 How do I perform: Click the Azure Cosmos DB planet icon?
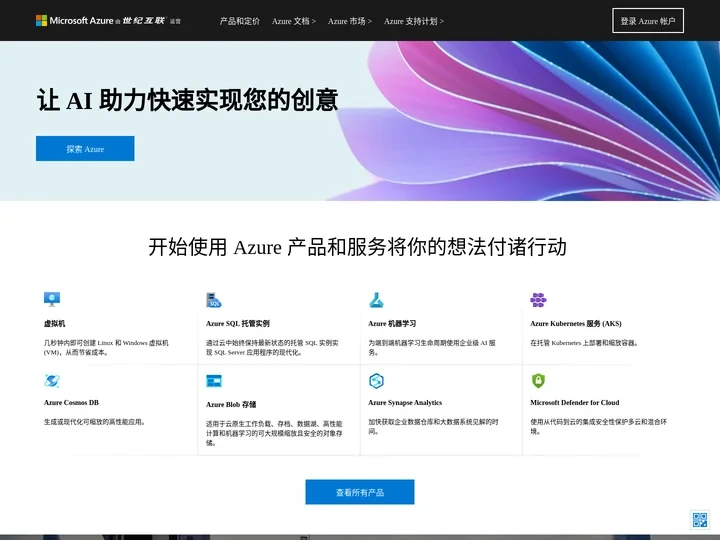[x=52, y=381]
